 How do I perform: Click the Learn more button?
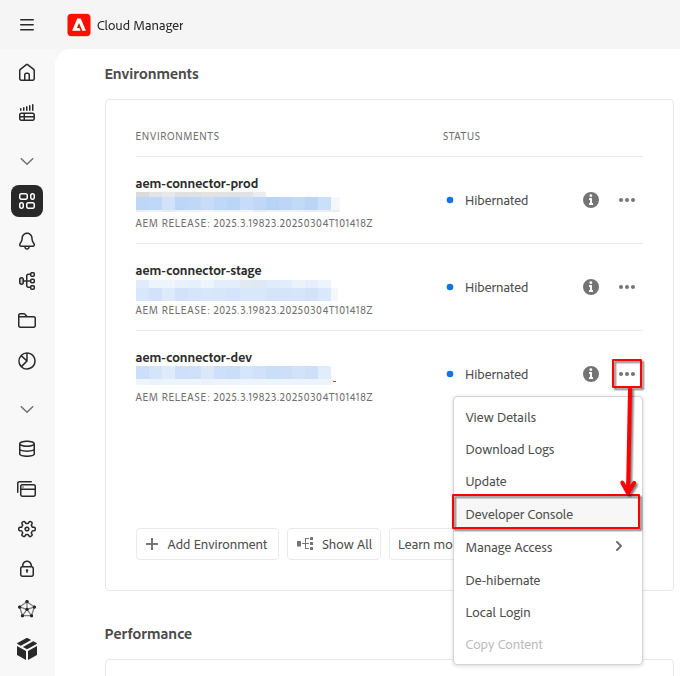point(422,544)
